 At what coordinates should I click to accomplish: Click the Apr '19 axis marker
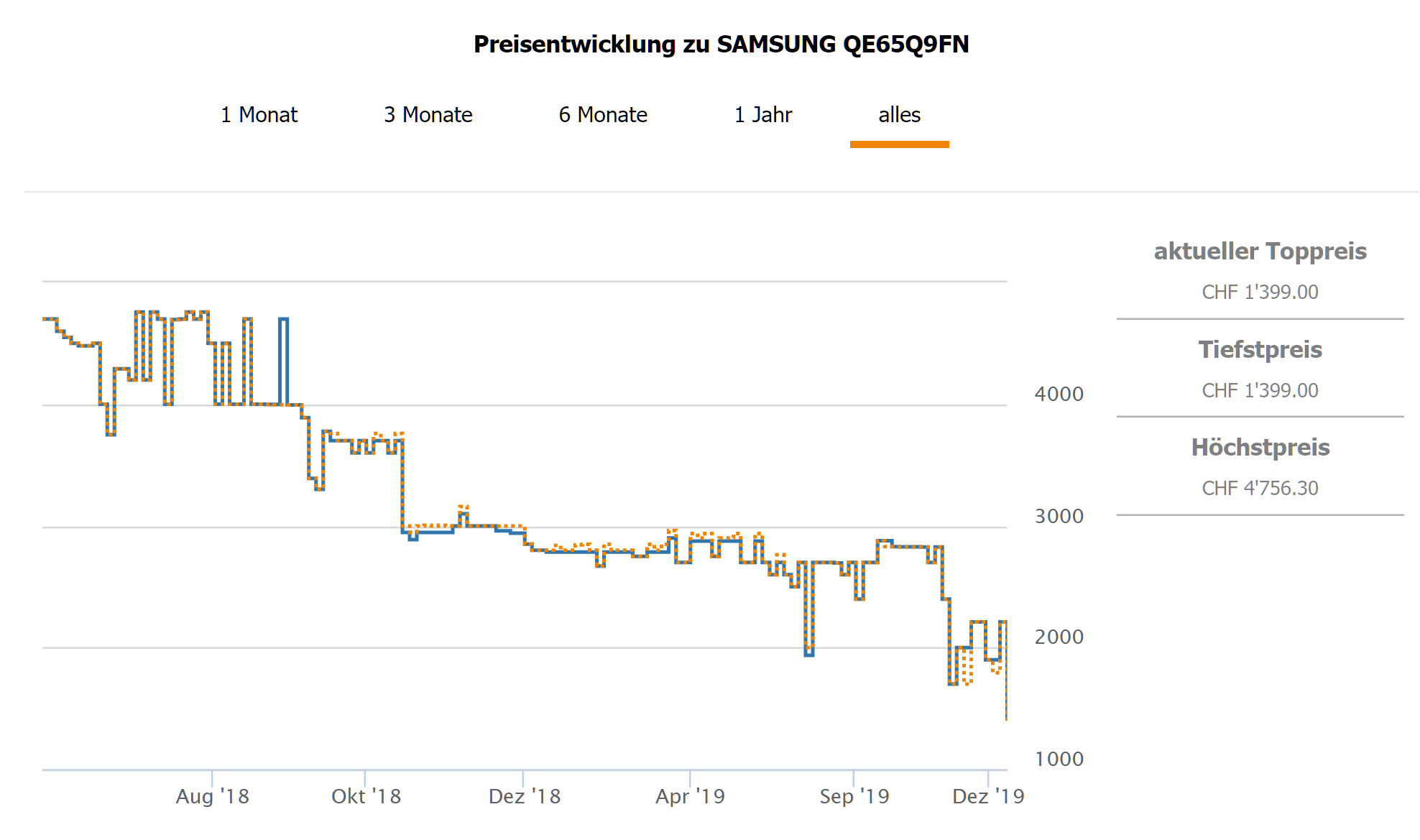(x=690, y=796)
